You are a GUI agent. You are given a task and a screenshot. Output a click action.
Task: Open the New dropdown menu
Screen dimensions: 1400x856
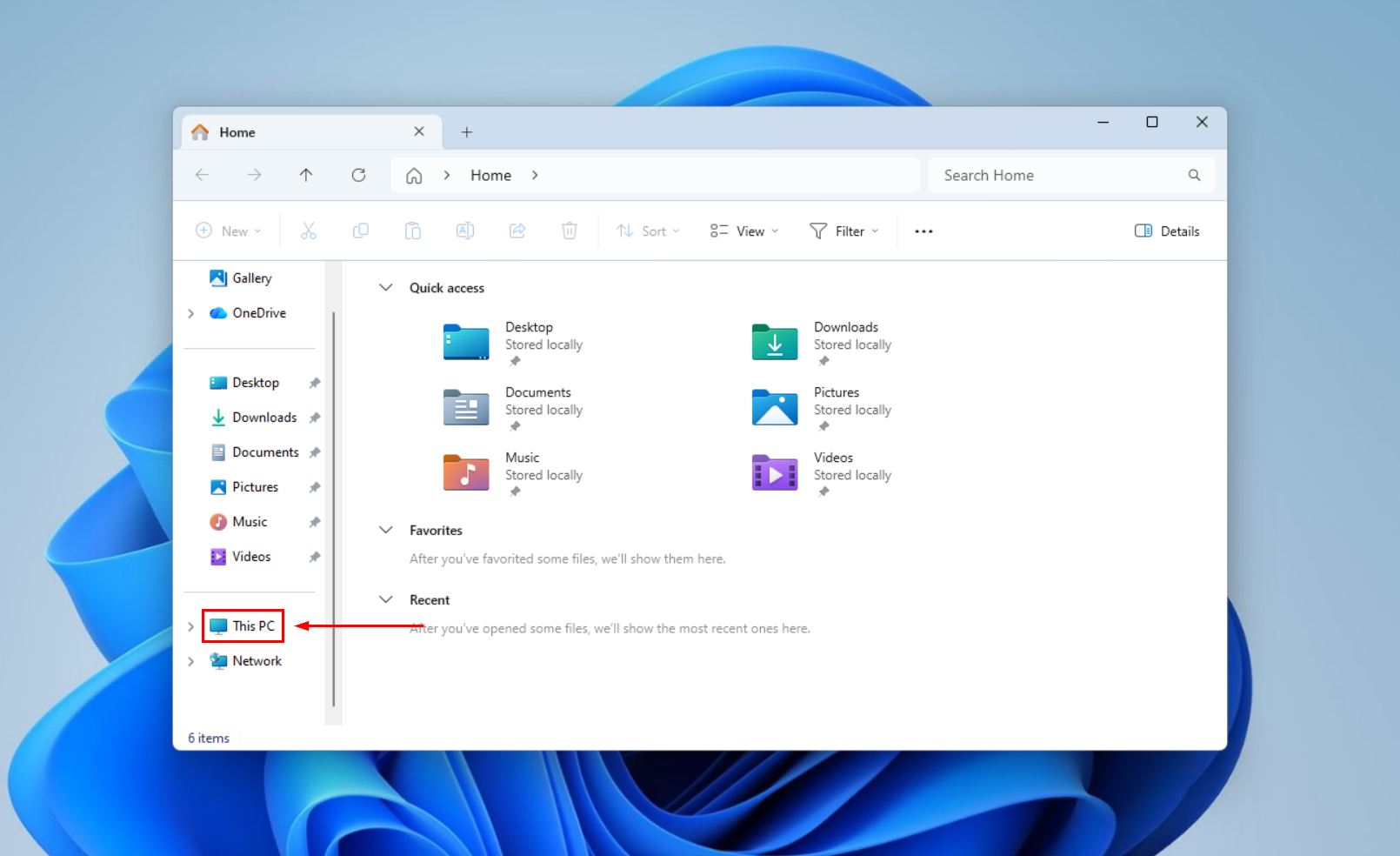[x=228, y=231]
